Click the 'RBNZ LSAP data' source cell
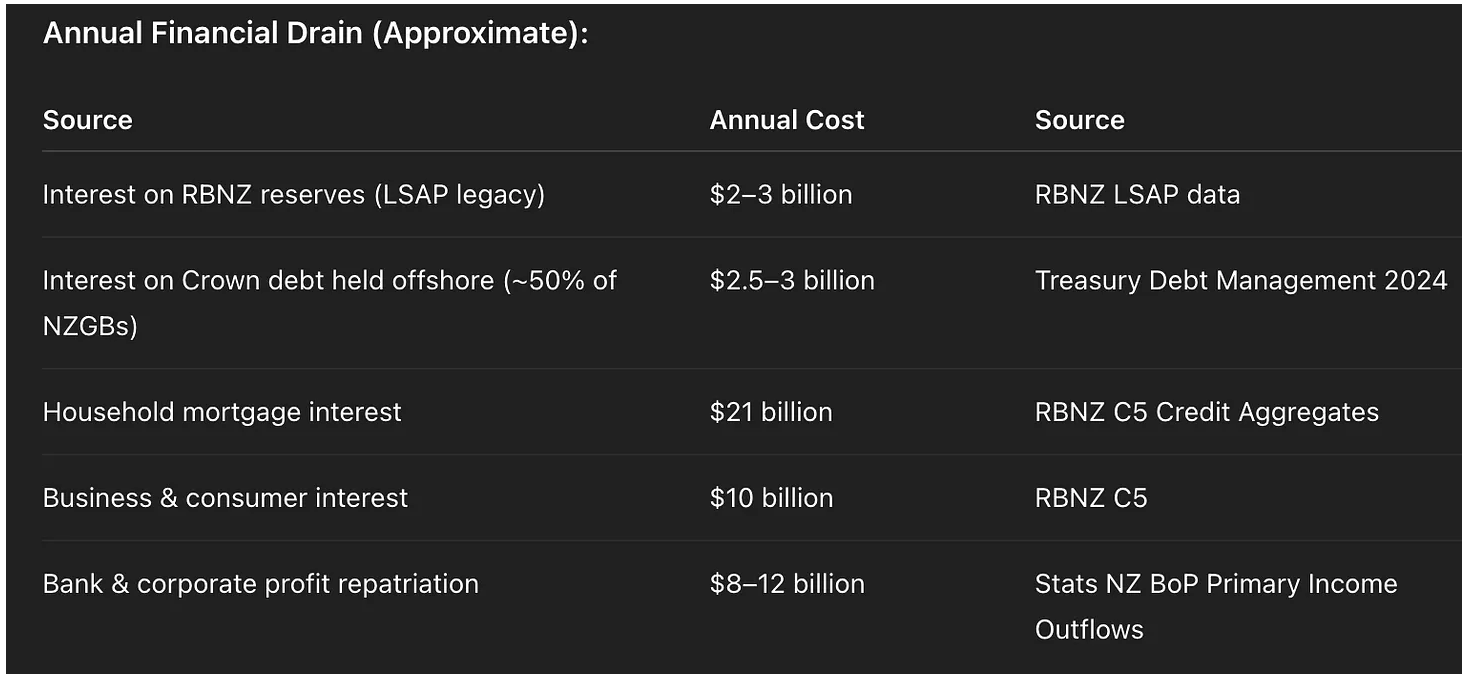 point(1137,194)
